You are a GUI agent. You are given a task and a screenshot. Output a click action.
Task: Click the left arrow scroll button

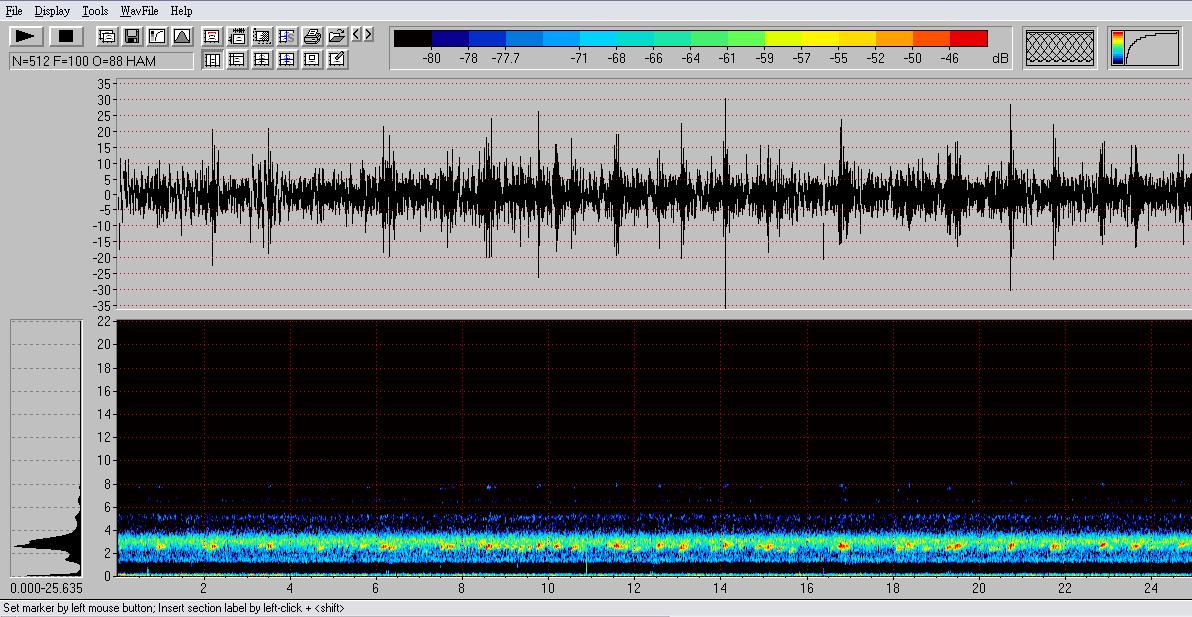click(x=356, y=35)
